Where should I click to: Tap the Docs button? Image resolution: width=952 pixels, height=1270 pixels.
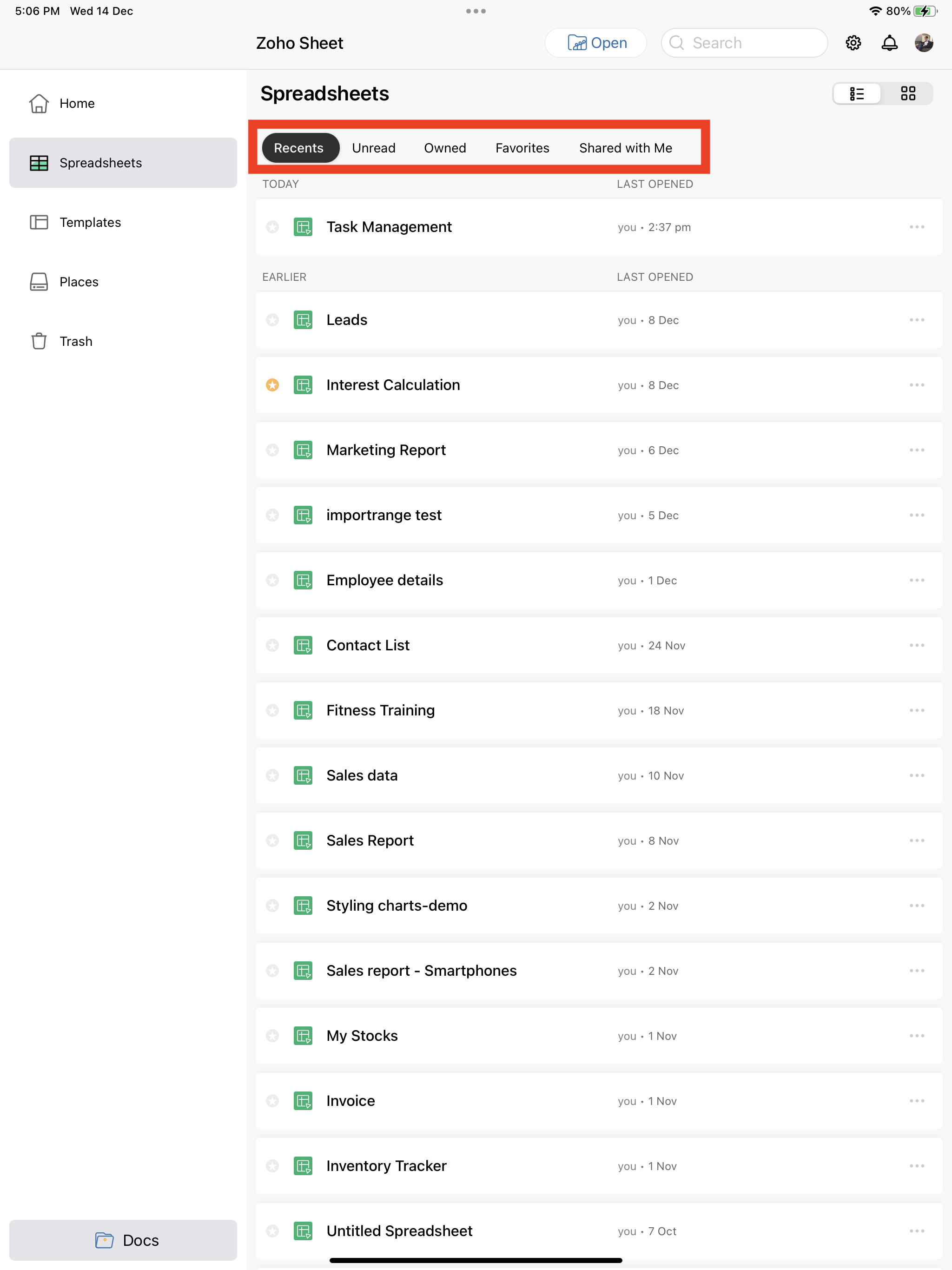(123, 1240)
